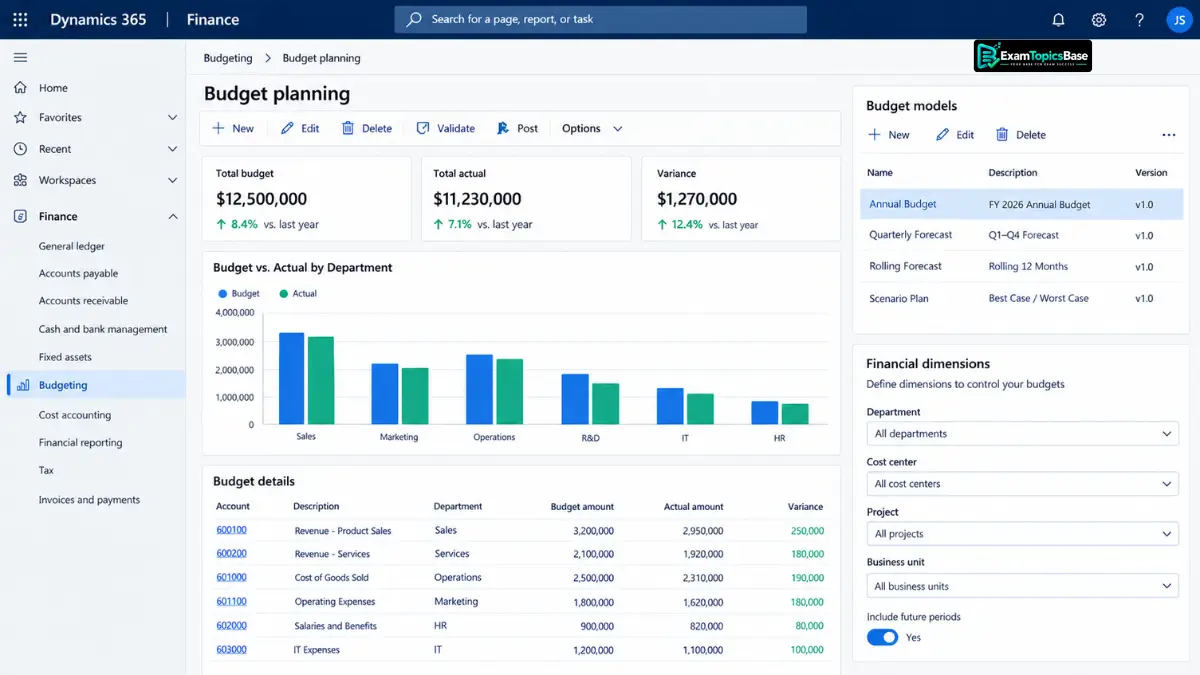Screen dimensions: 1200x675
Task: Open Cash and bank management
Action: tap(103, 329)
